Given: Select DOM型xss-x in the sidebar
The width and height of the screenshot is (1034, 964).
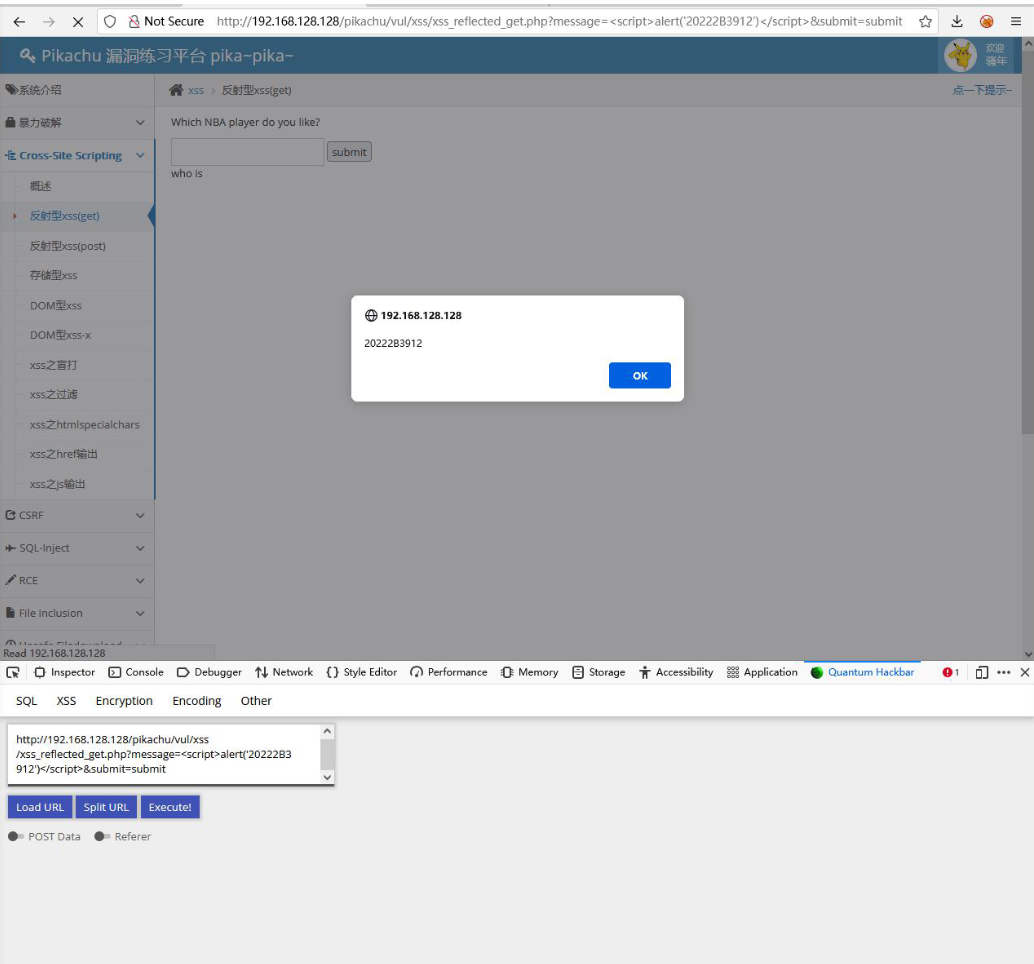Looking at the screenshot, I should (x=60, y=335).
